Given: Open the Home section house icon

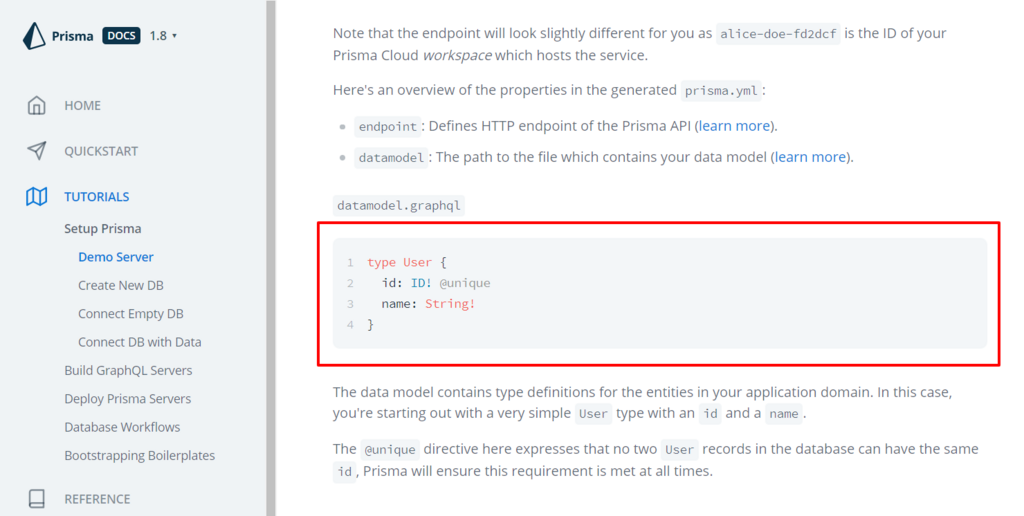Looking at the screenshot, I should 37,105.
